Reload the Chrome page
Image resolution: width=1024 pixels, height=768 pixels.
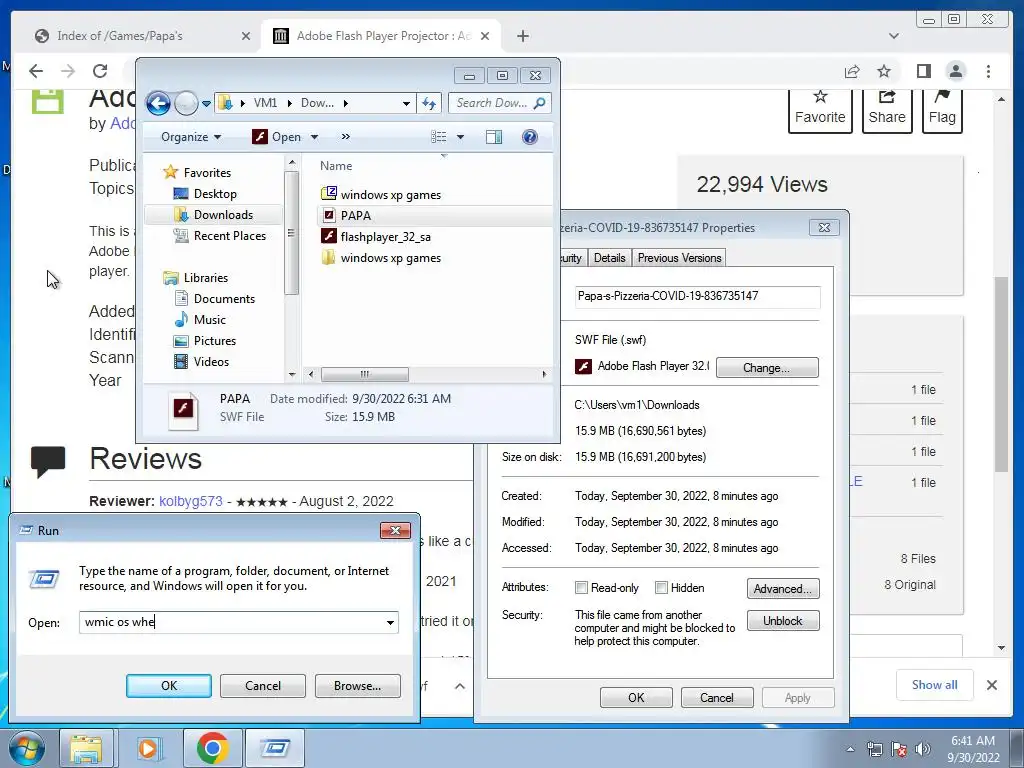99,71
